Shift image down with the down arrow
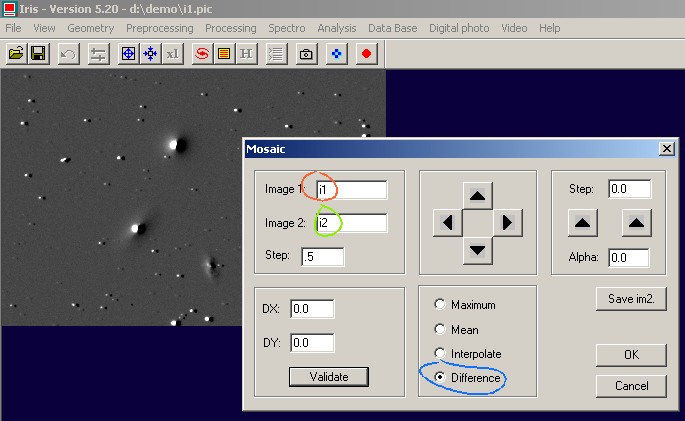 (477, 250)
